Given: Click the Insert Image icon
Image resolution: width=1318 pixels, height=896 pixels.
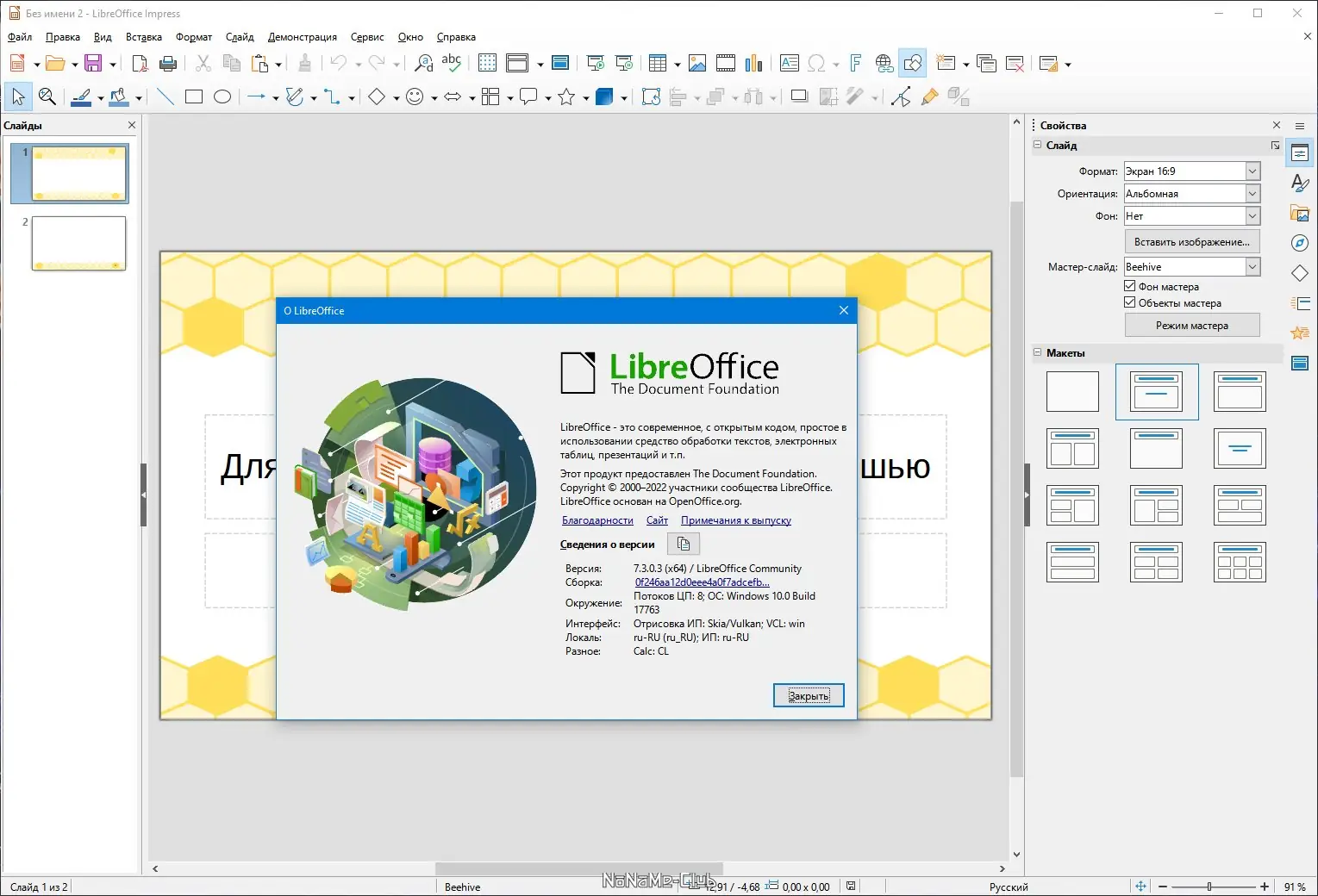Looking at the screenshot, I should click(x=697, y=63).
